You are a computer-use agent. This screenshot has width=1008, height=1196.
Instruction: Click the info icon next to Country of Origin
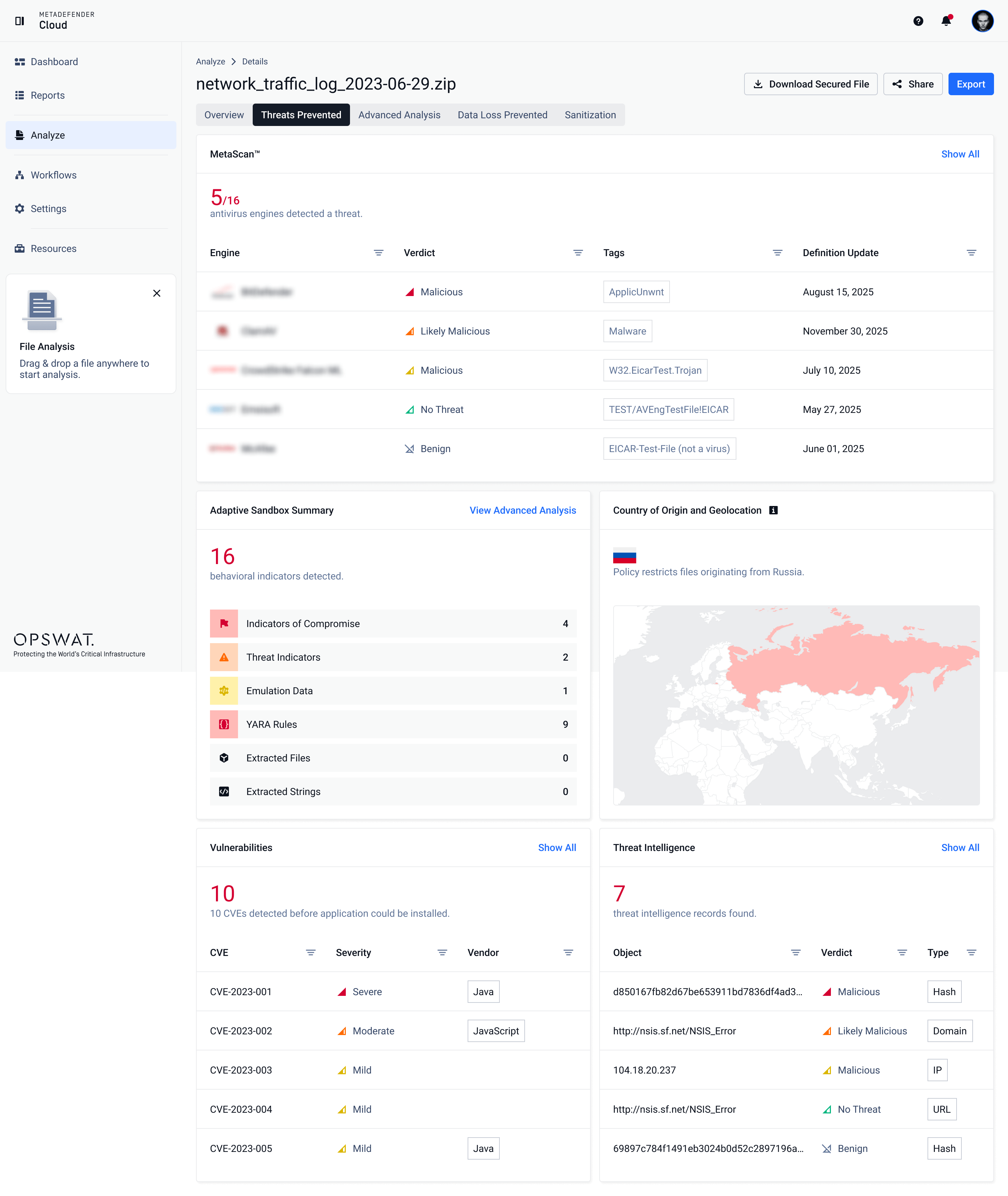774,510
